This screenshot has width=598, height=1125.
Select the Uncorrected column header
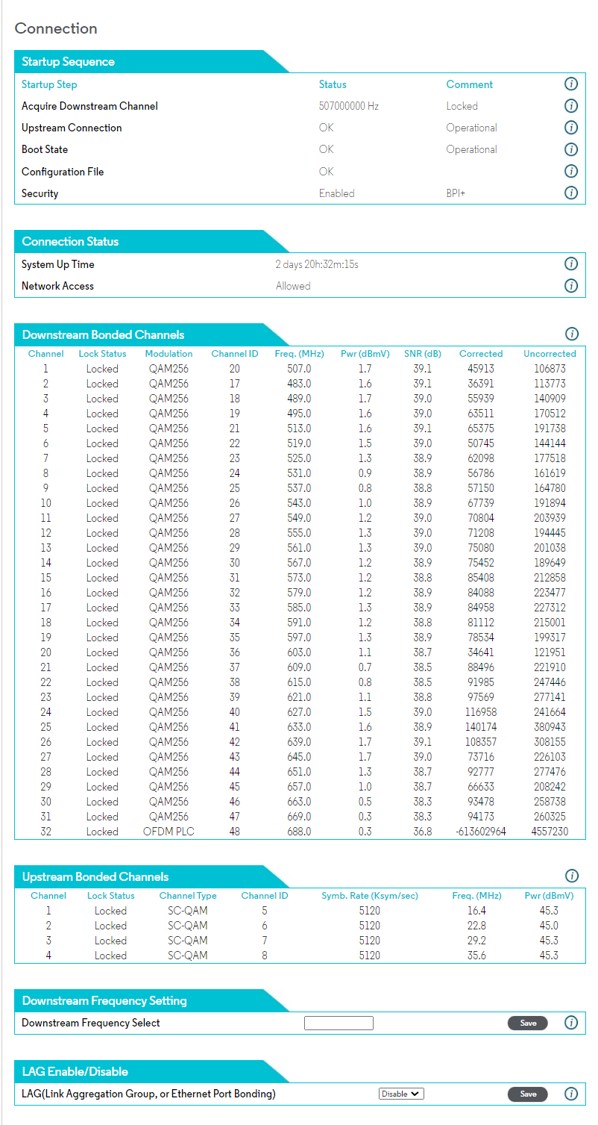550,354
